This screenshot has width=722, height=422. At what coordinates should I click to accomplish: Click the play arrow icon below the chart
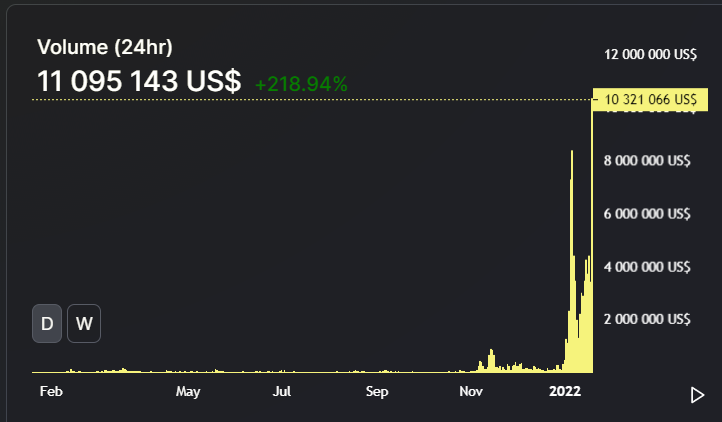point(697,395)
